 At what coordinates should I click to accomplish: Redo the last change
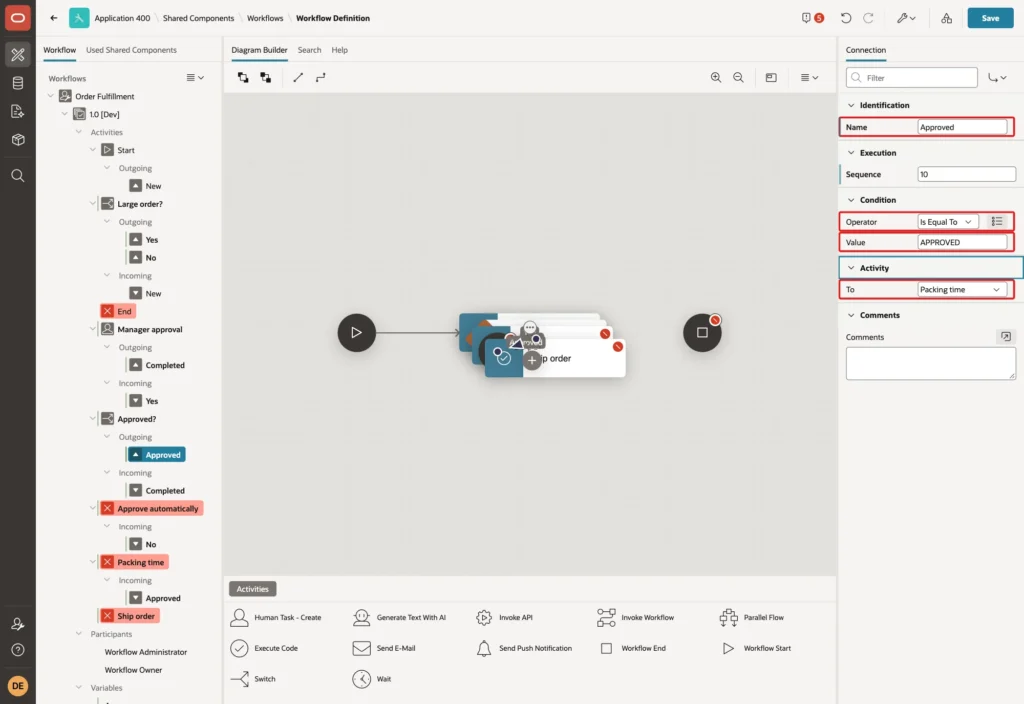[x=868, y=18]
